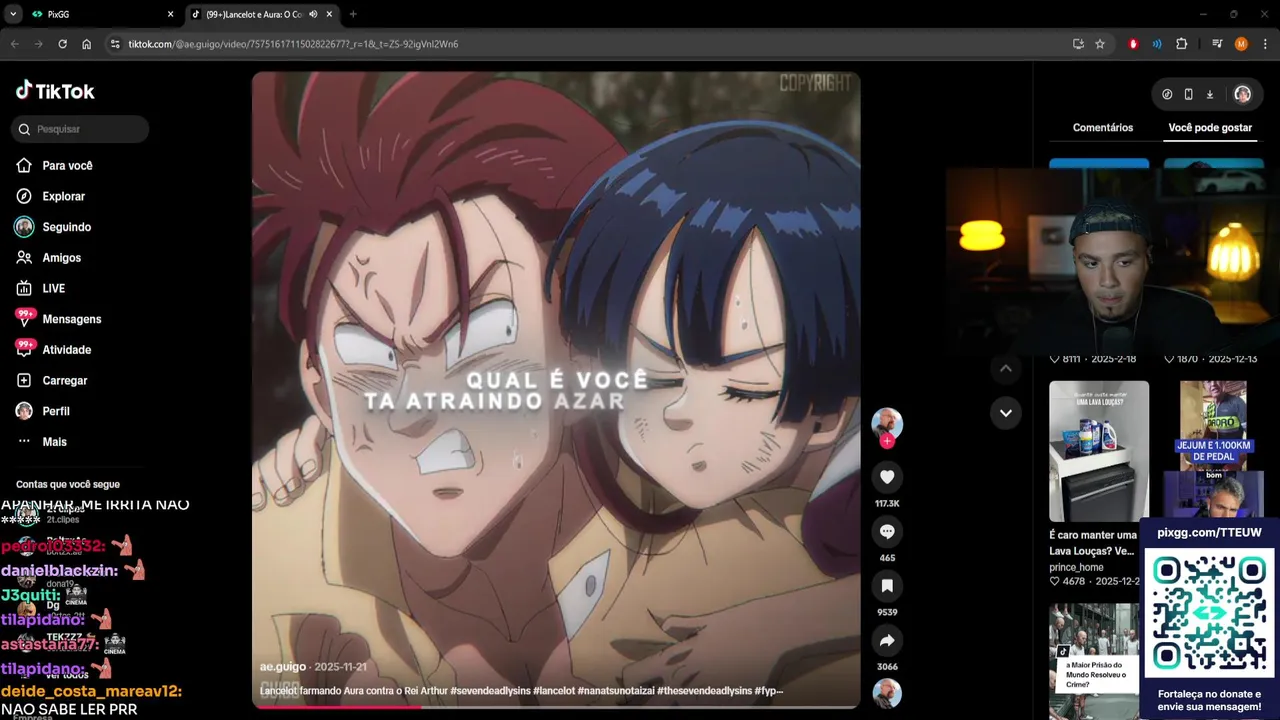Screen dimensions: 1280x720
Task: Open Amigos in the sidebar
Action: [x=61, y=258]
